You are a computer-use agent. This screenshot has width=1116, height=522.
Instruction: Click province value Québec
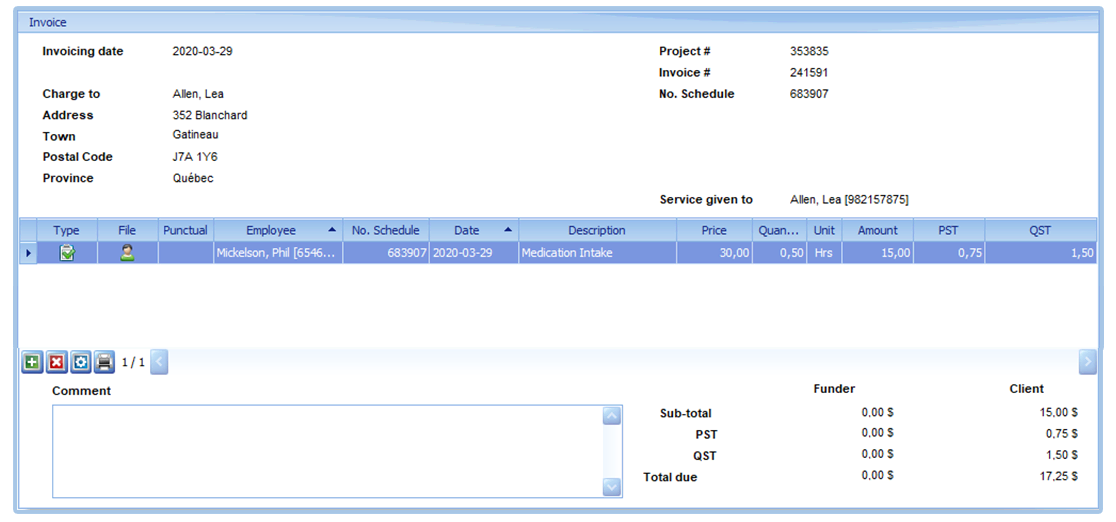pos(193,178)
